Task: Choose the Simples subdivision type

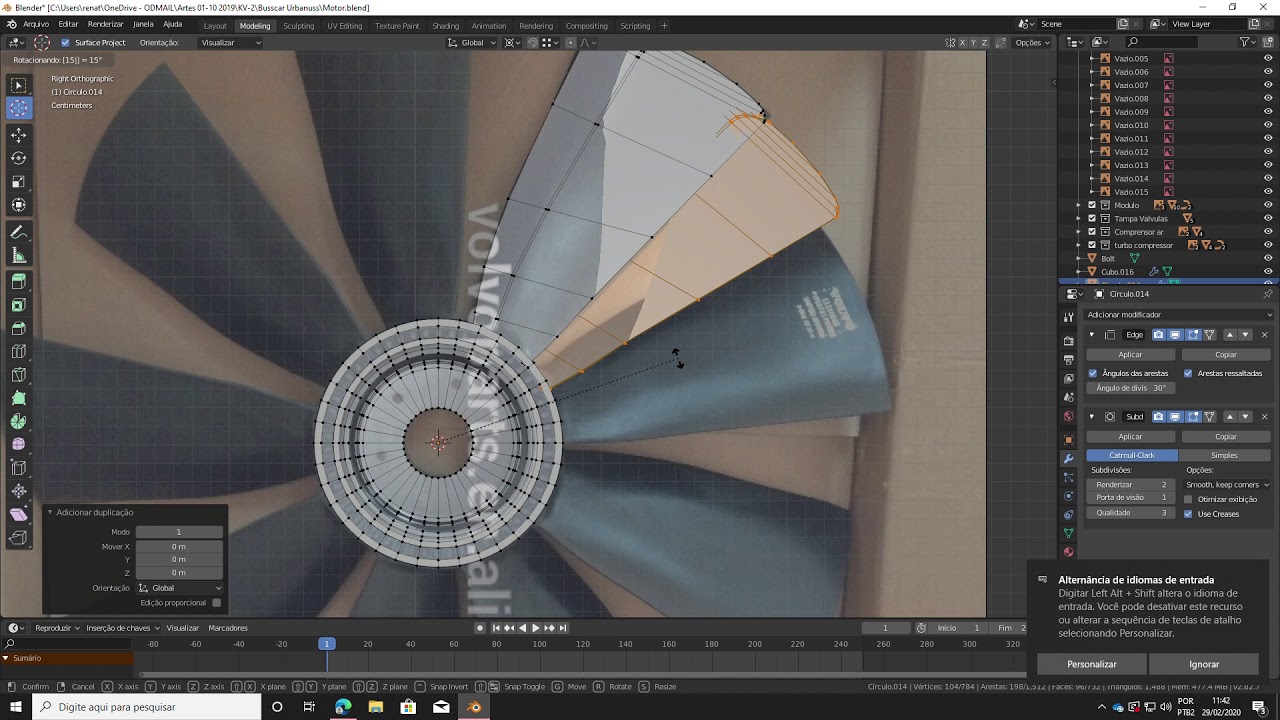Action: click(x=1224, y=455)
